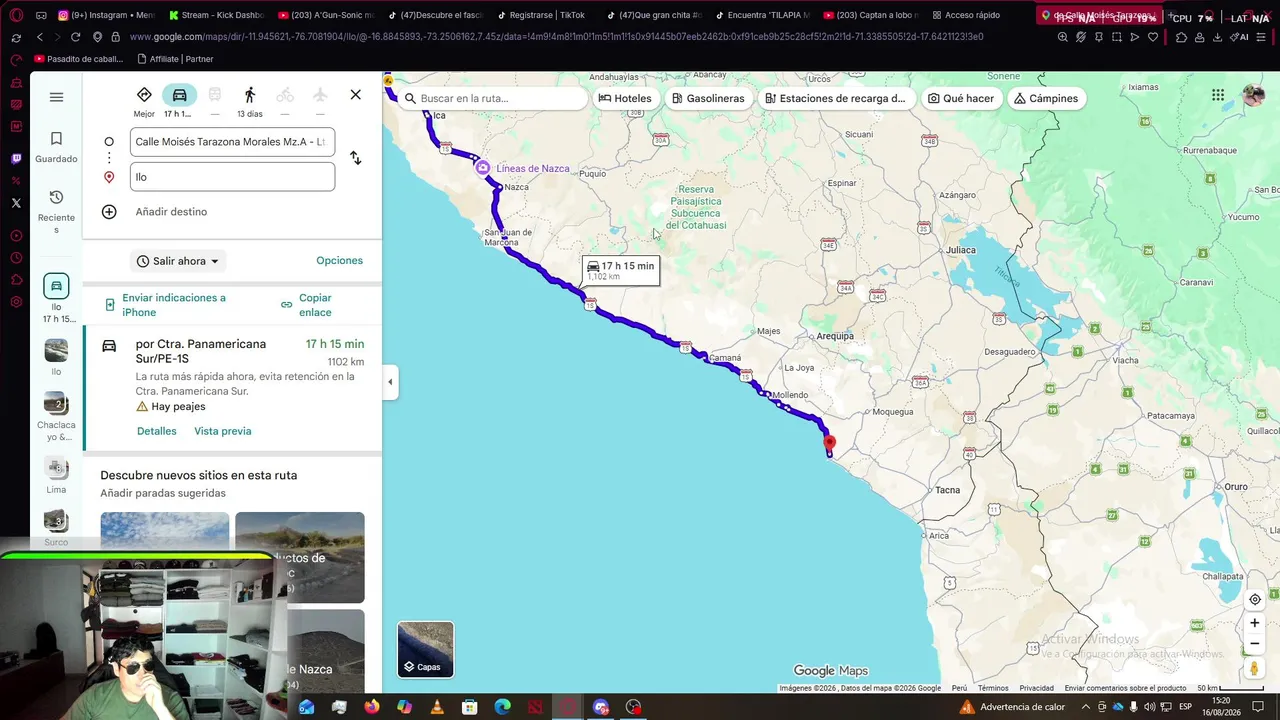1280x720 pixels.
Task: Open the Salir ahora departure dropdown
Action: coord(178,261)
